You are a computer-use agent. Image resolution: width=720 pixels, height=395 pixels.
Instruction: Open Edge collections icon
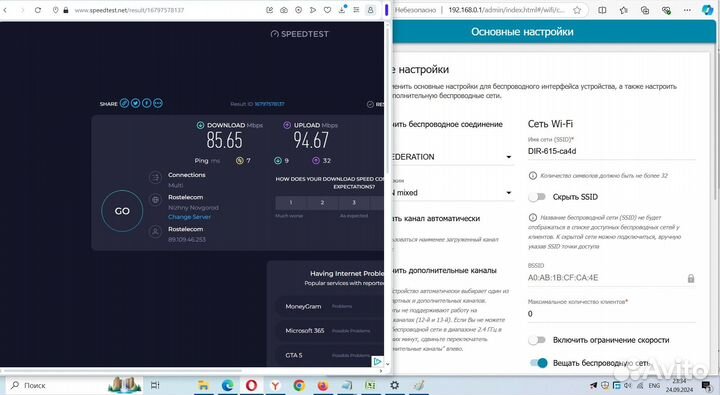[645, 10]
